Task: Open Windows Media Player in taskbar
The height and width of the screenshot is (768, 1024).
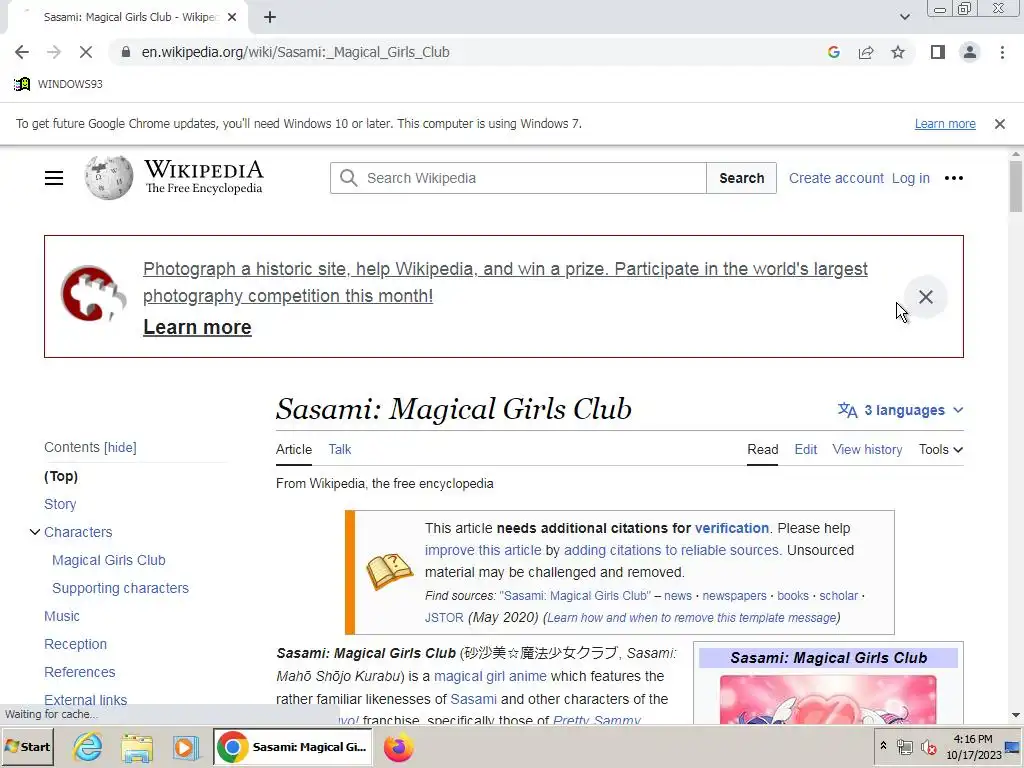Action: pos(185,747)
